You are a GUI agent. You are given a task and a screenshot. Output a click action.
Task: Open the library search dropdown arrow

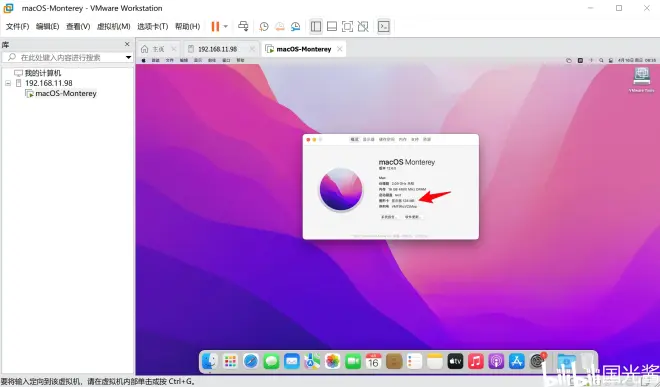tap(128, 57)
